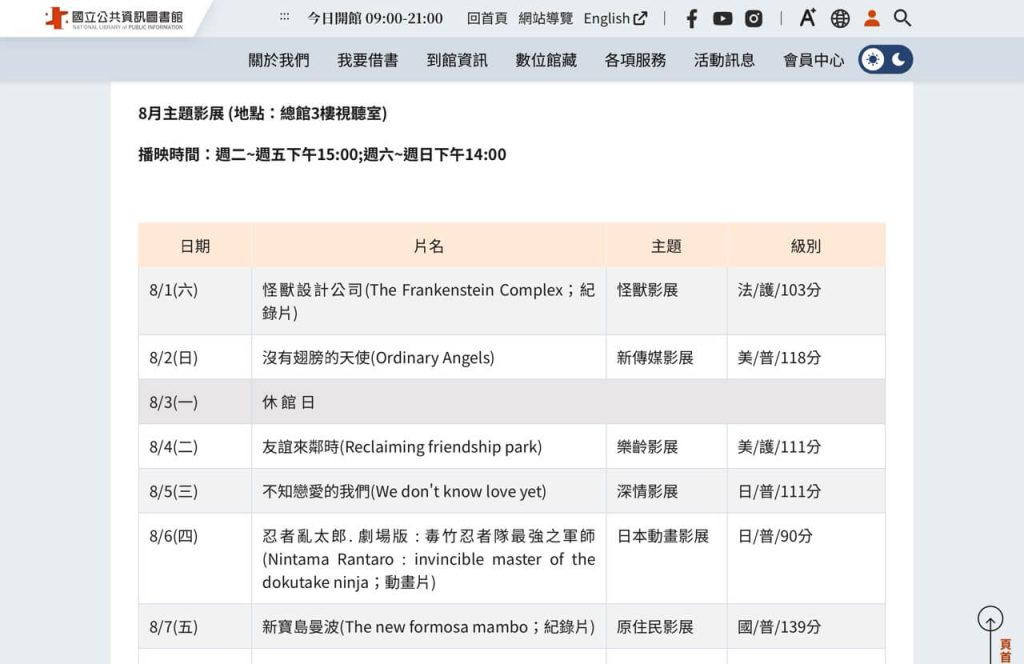The image size is (1024, 664).
Task: Select the 8/7(五) date cell
Action: point(195,626)
